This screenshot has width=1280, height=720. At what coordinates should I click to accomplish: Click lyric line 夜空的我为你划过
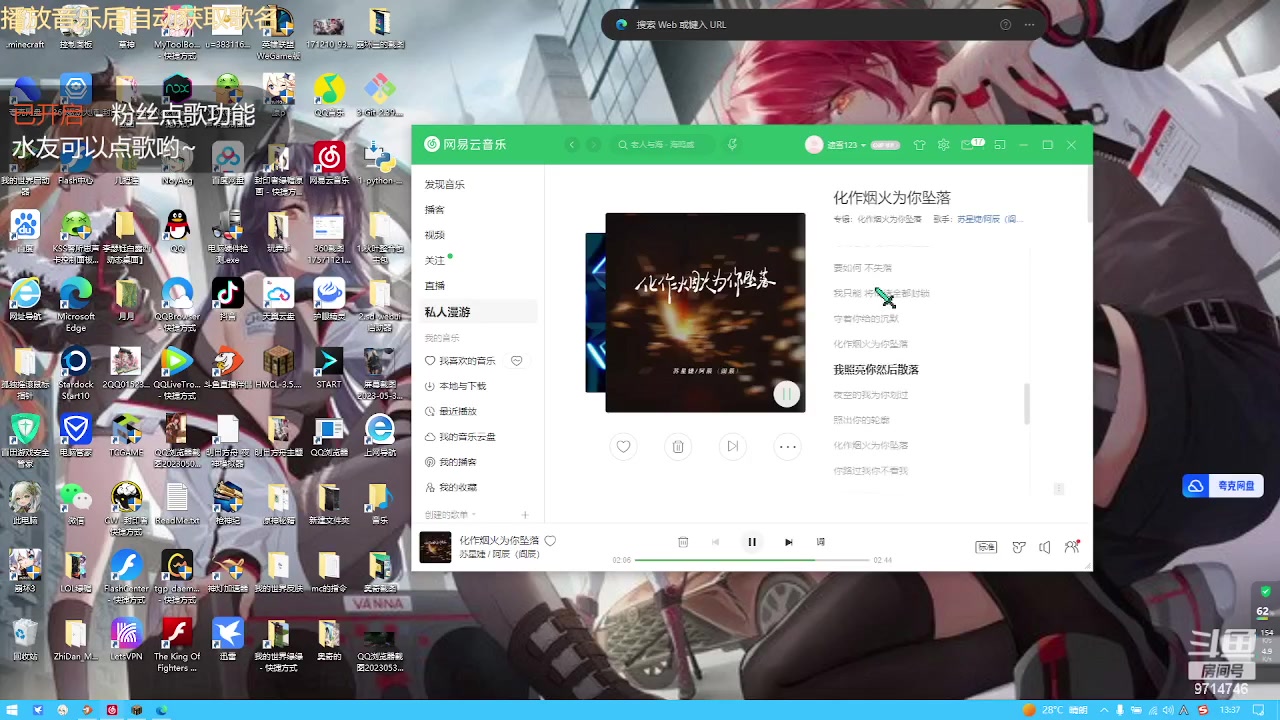[x=871, y=395]
